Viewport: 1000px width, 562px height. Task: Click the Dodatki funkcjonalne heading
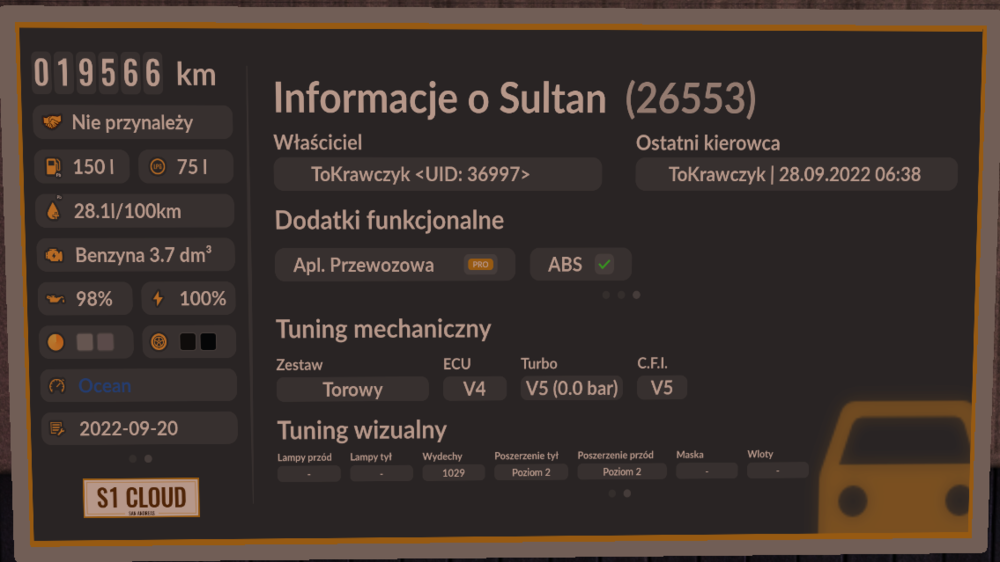[389, 221]
